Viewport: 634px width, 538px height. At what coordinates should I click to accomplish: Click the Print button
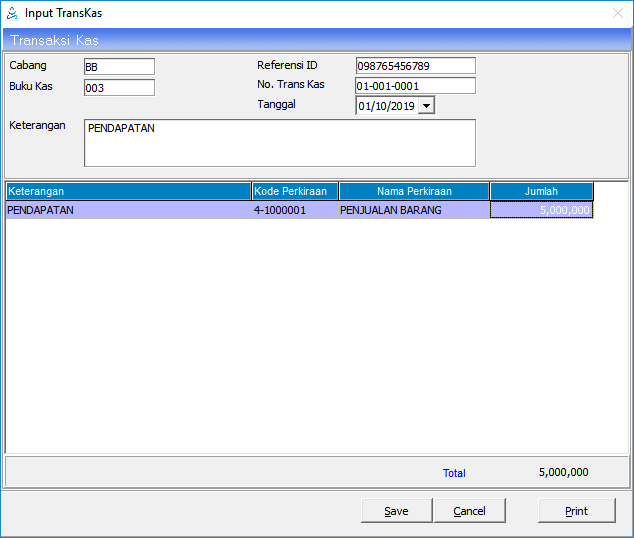point(576,511)
